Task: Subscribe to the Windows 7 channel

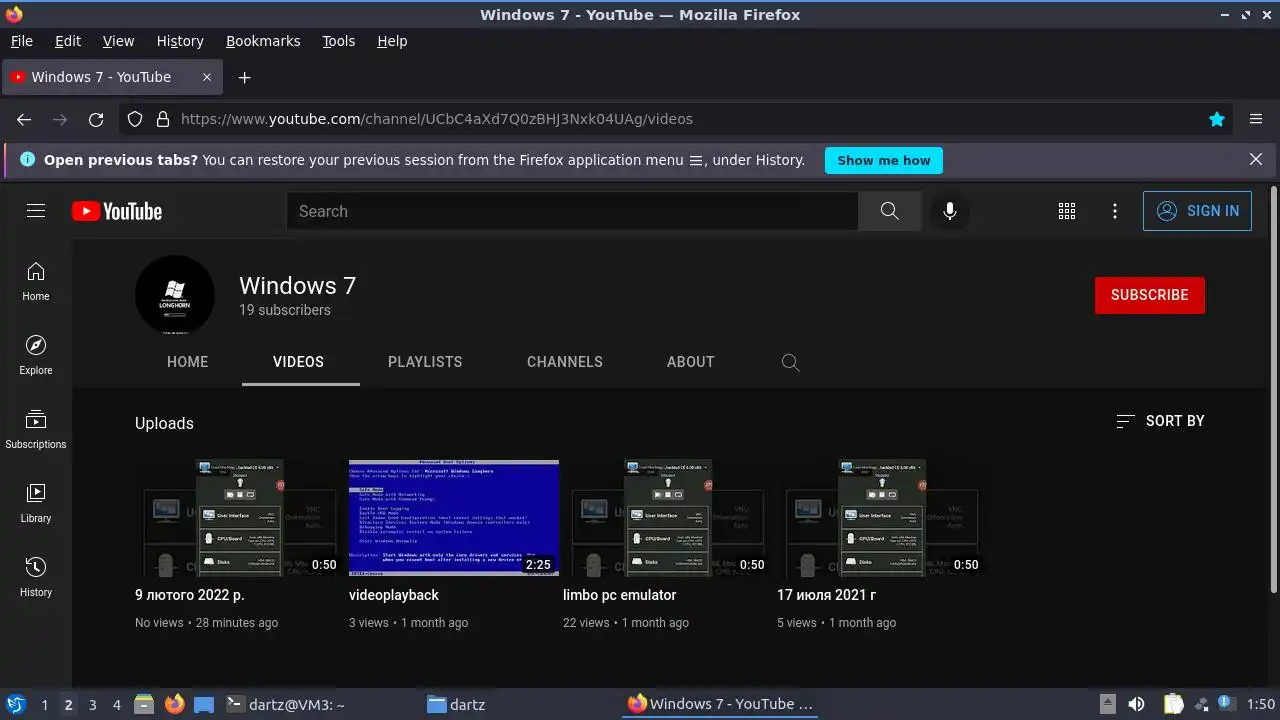Action: 1150,295
